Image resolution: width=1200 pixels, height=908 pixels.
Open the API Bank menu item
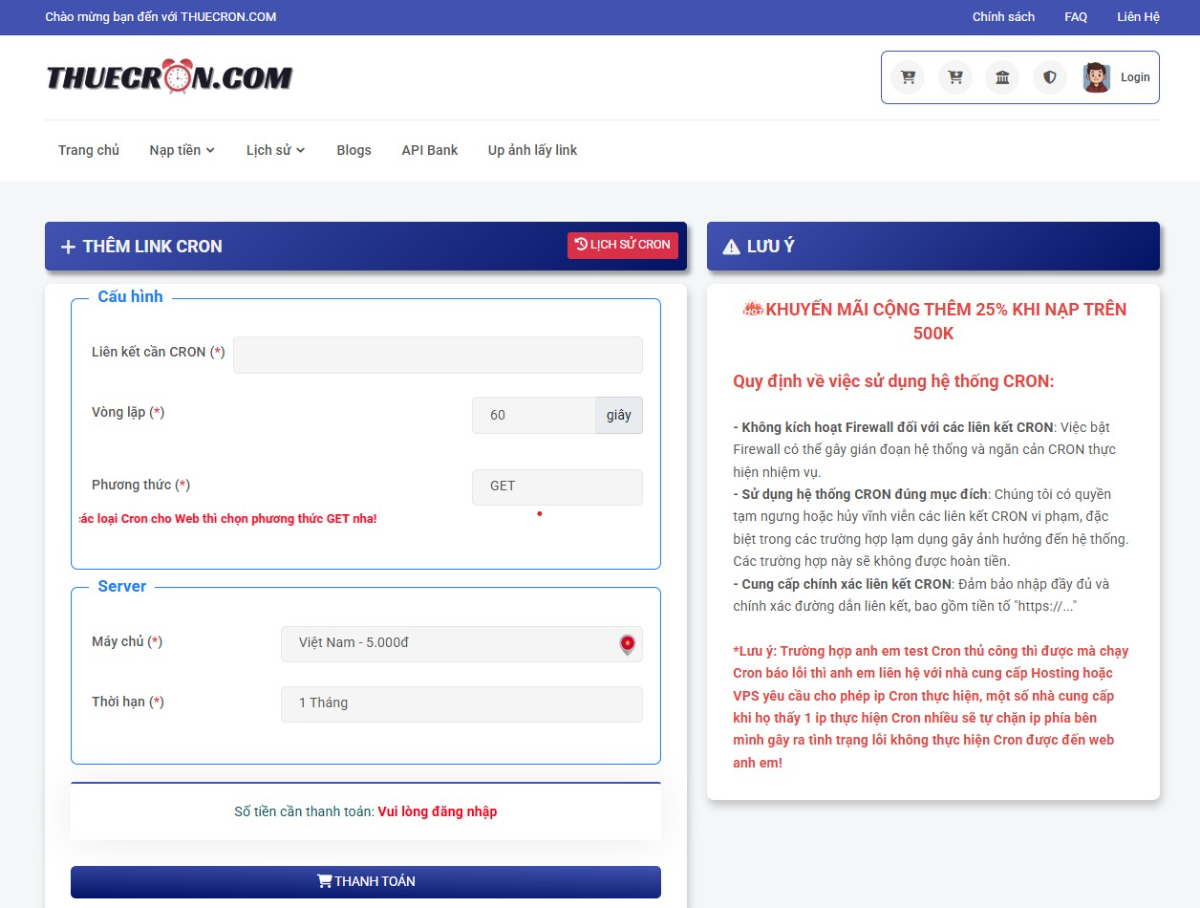point(429,150)
